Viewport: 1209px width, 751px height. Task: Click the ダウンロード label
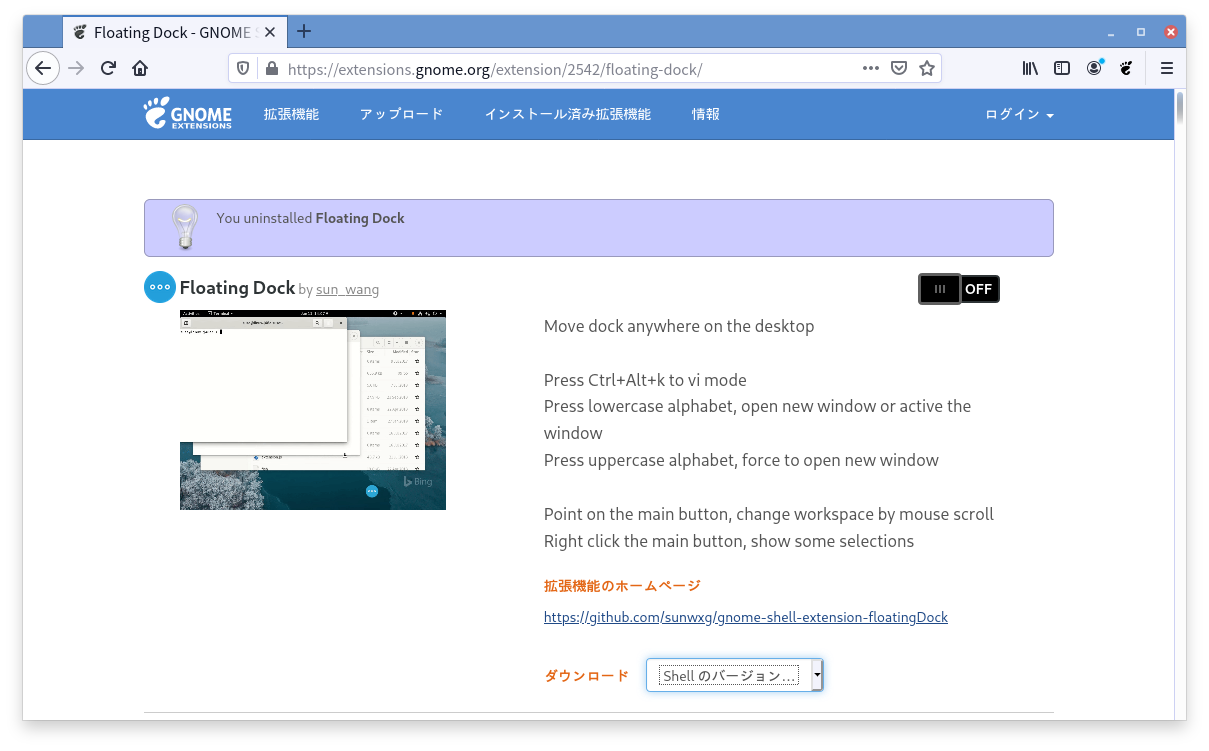point(586,676)
